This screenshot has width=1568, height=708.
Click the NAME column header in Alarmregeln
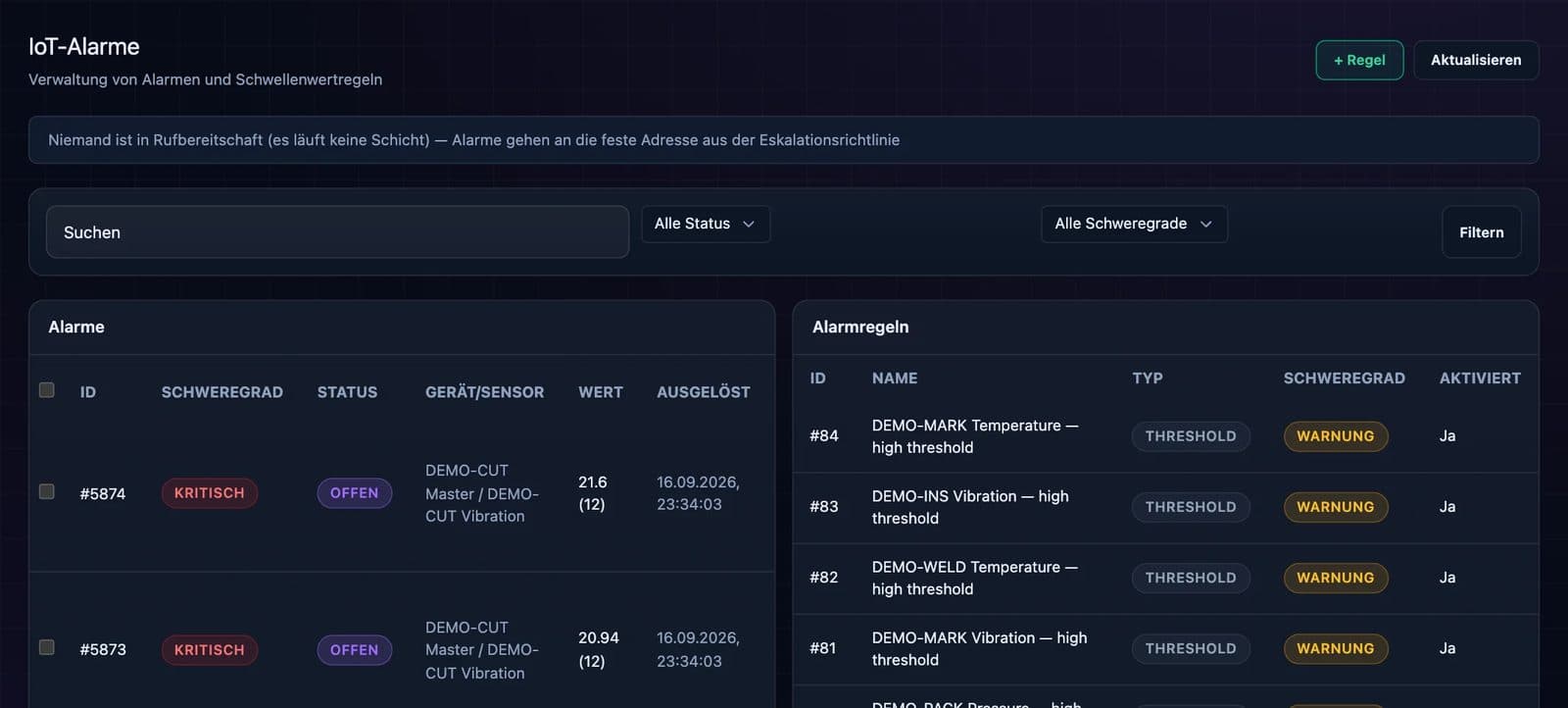pos(895,379)
